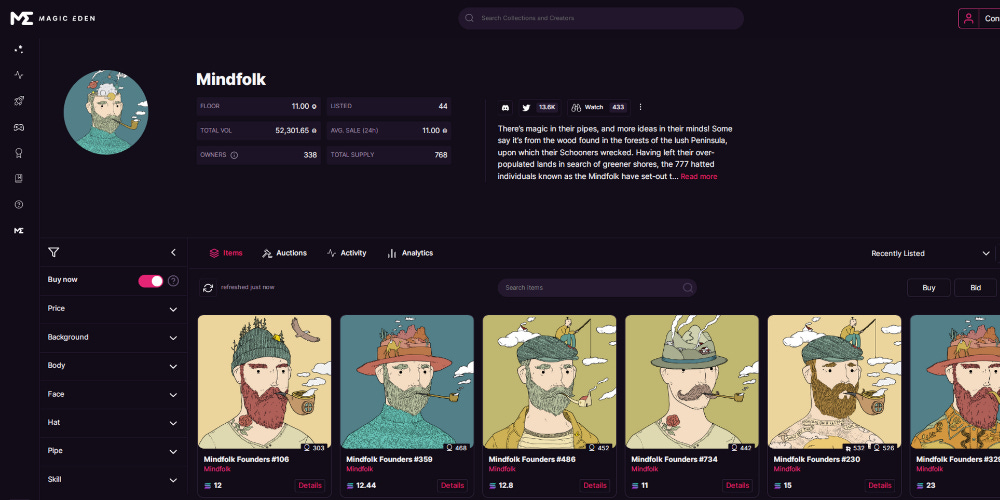Expand the Body filter
Image resolution: width=1000 pixels, height=500 pixels.
click(x=113, y=366)
